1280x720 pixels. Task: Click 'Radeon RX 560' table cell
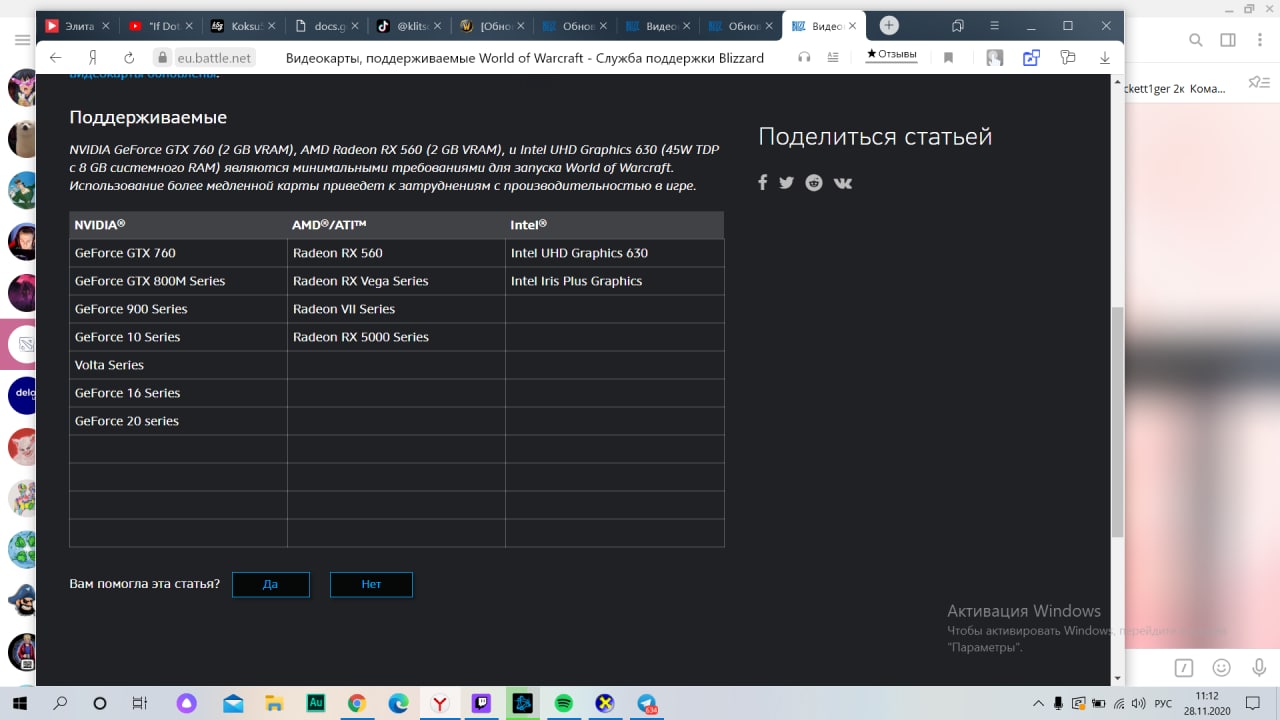[x=396, y=253]
